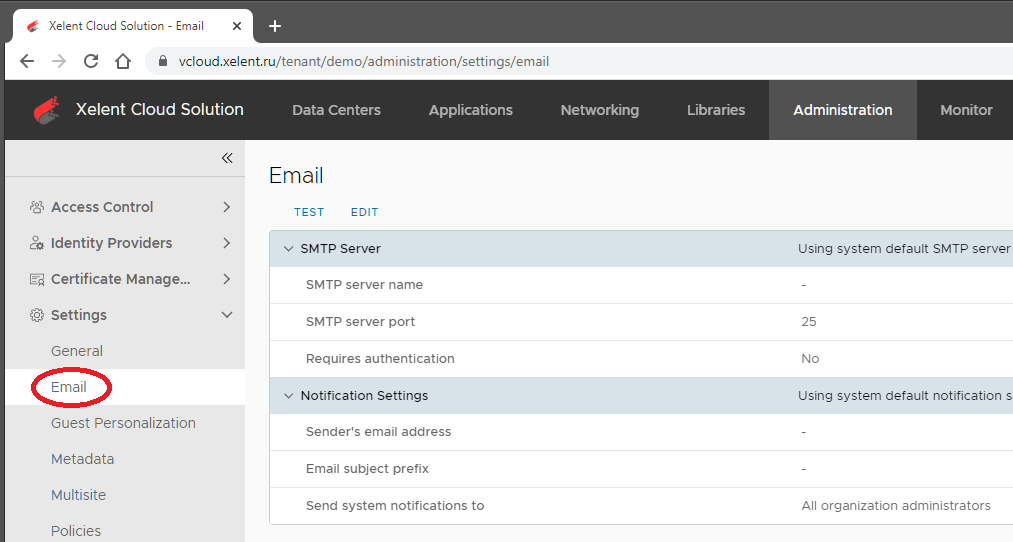Viewport: 1013px width, 542px height.
Task: Open the Monitor tab
Action: (x=966, y=110)
